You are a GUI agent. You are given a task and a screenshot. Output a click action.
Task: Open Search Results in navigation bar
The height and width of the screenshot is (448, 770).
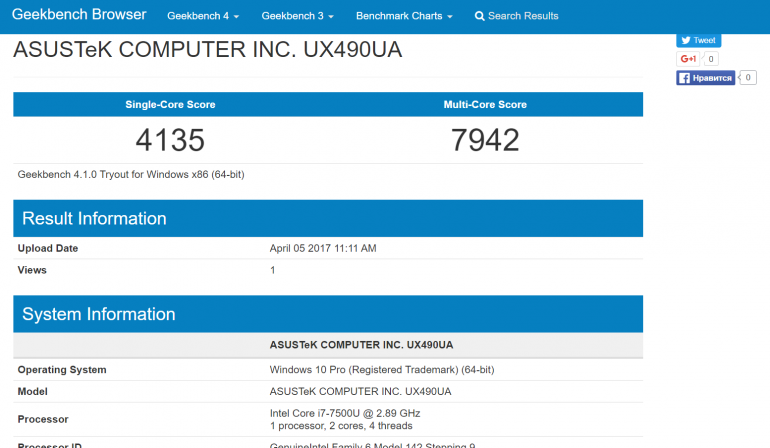[x=517, y=16]
